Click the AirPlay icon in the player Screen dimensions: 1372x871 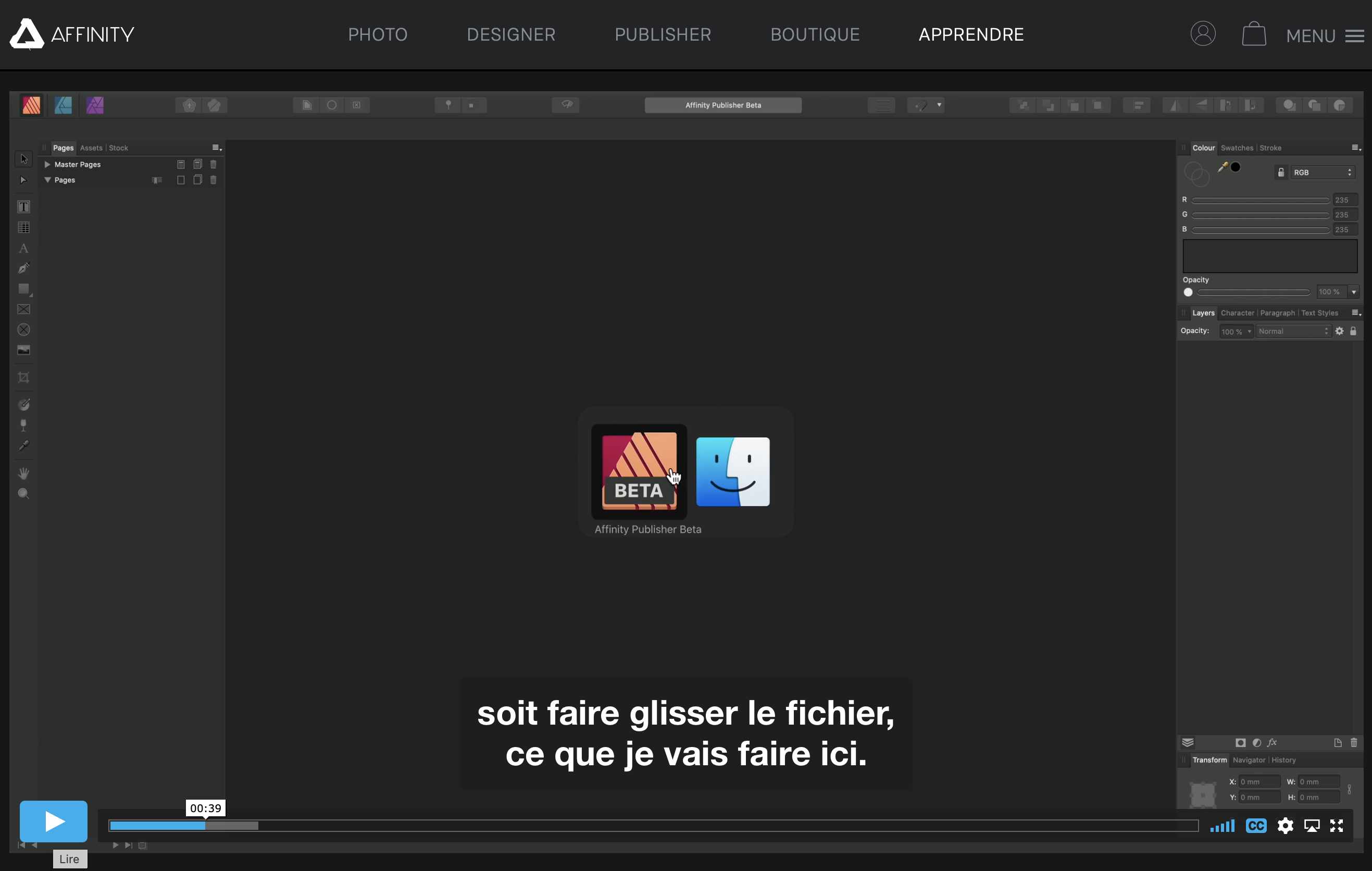click(1312, 826)
